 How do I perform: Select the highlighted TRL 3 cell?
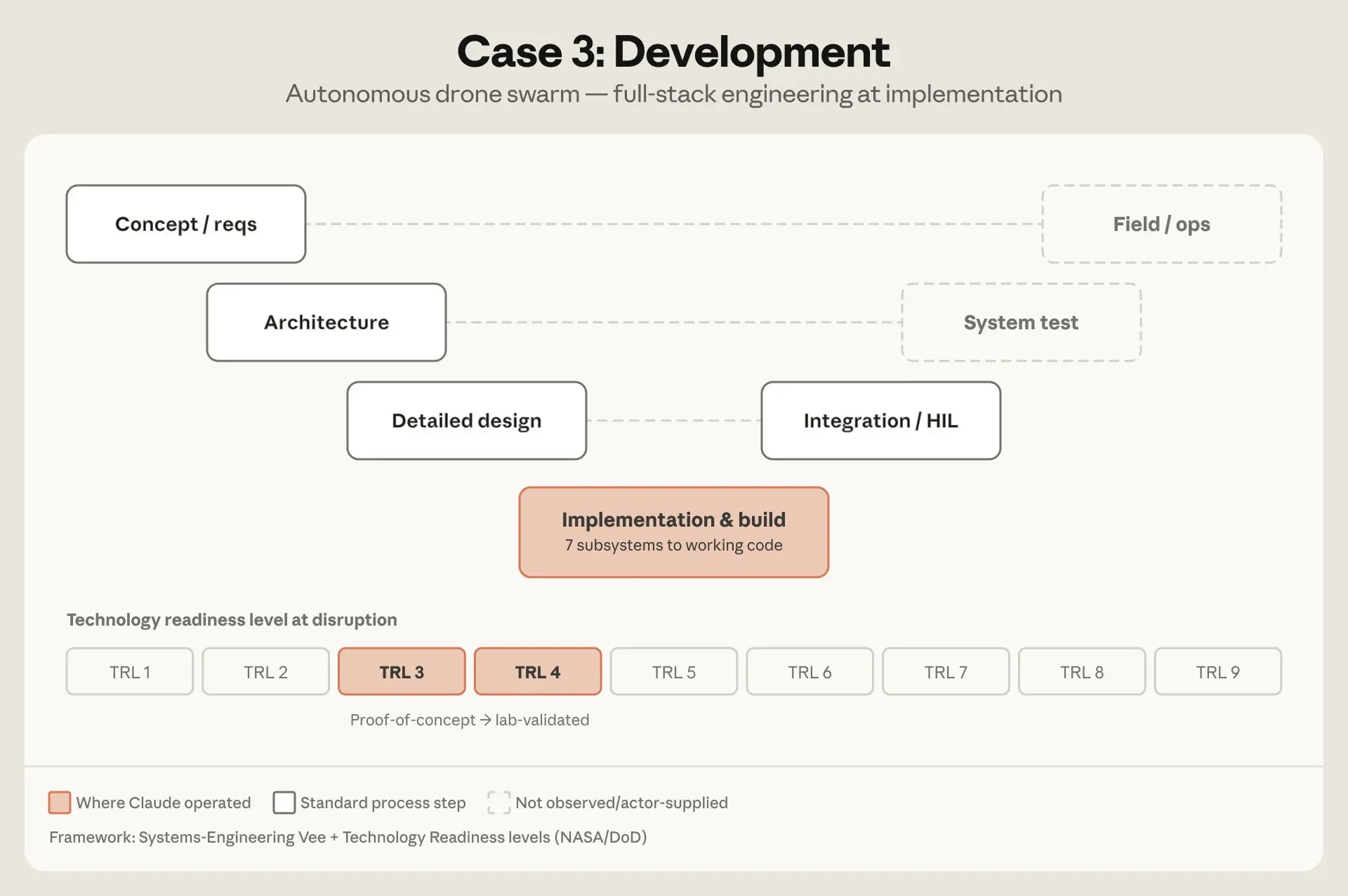(402, 672)
